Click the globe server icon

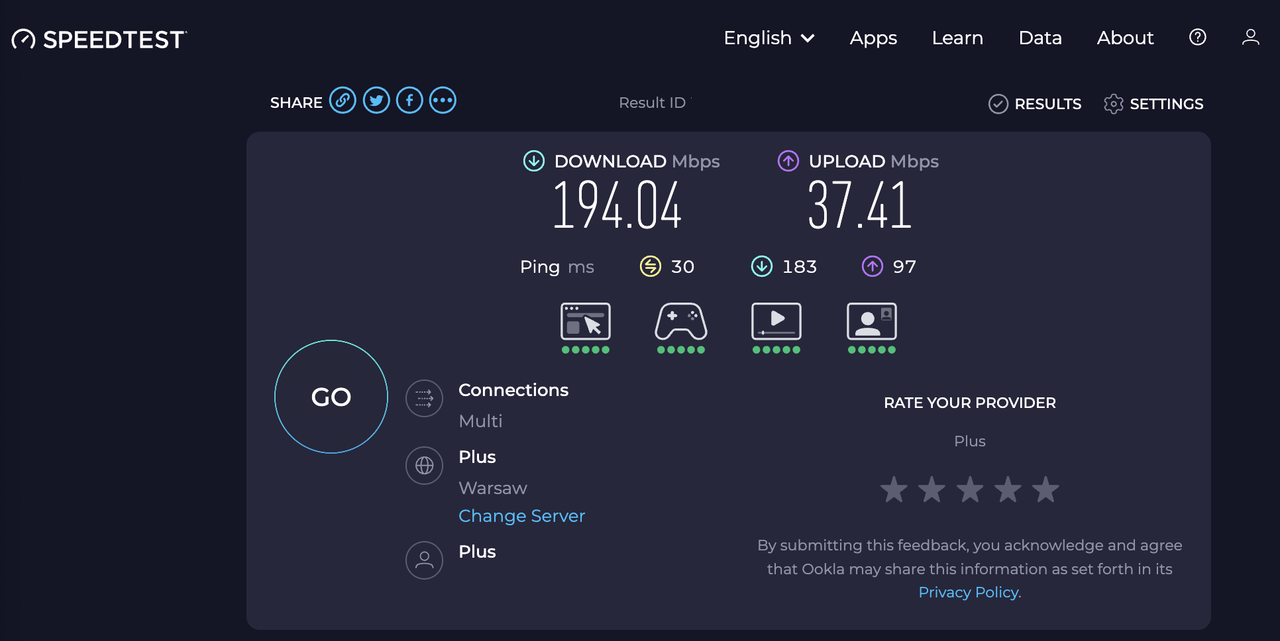[424, 465]
